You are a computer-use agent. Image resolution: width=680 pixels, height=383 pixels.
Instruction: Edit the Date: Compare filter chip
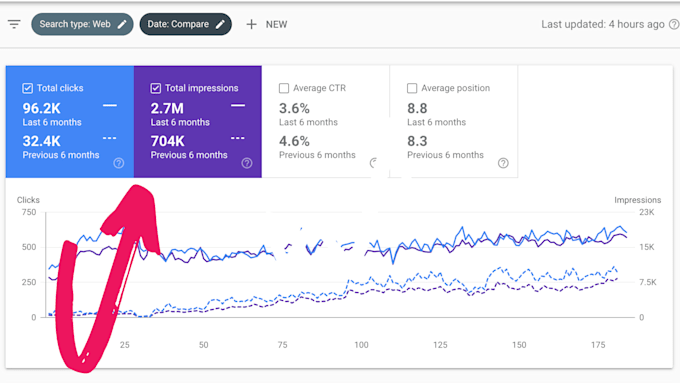pos(186,24)
